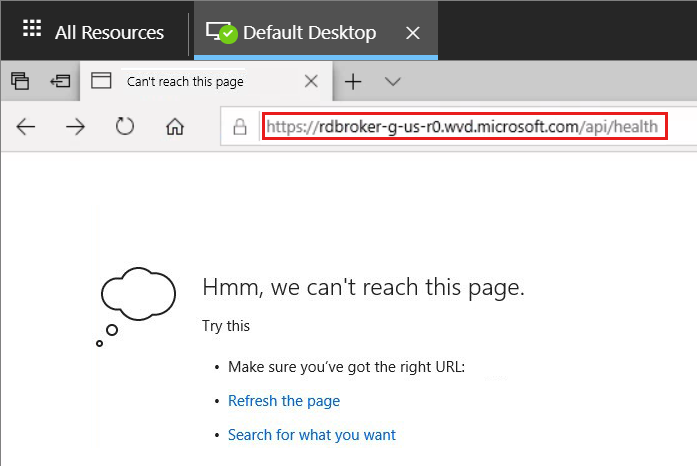Go to the home page
The height and width of the screenshot is (466, 697).
pyautogui.click(x=175, y=127)
